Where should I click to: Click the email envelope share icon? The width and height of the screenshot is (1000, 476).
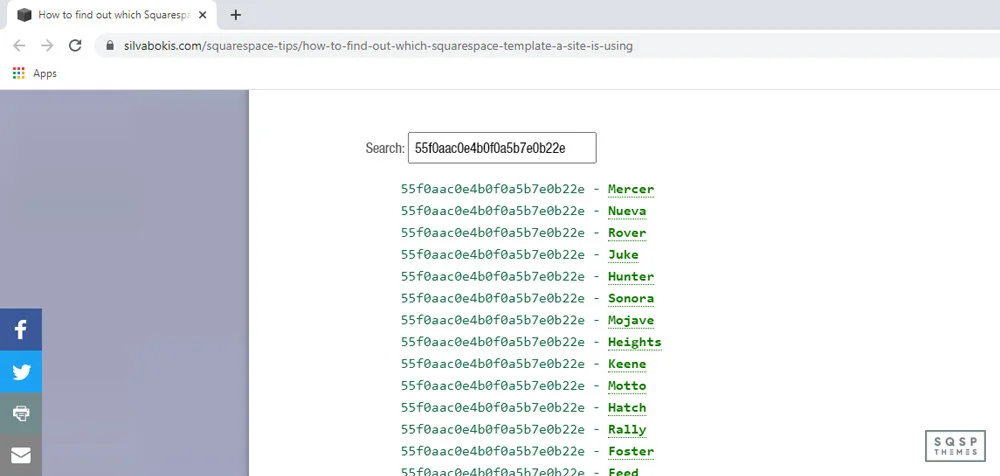tap(21, 455)
